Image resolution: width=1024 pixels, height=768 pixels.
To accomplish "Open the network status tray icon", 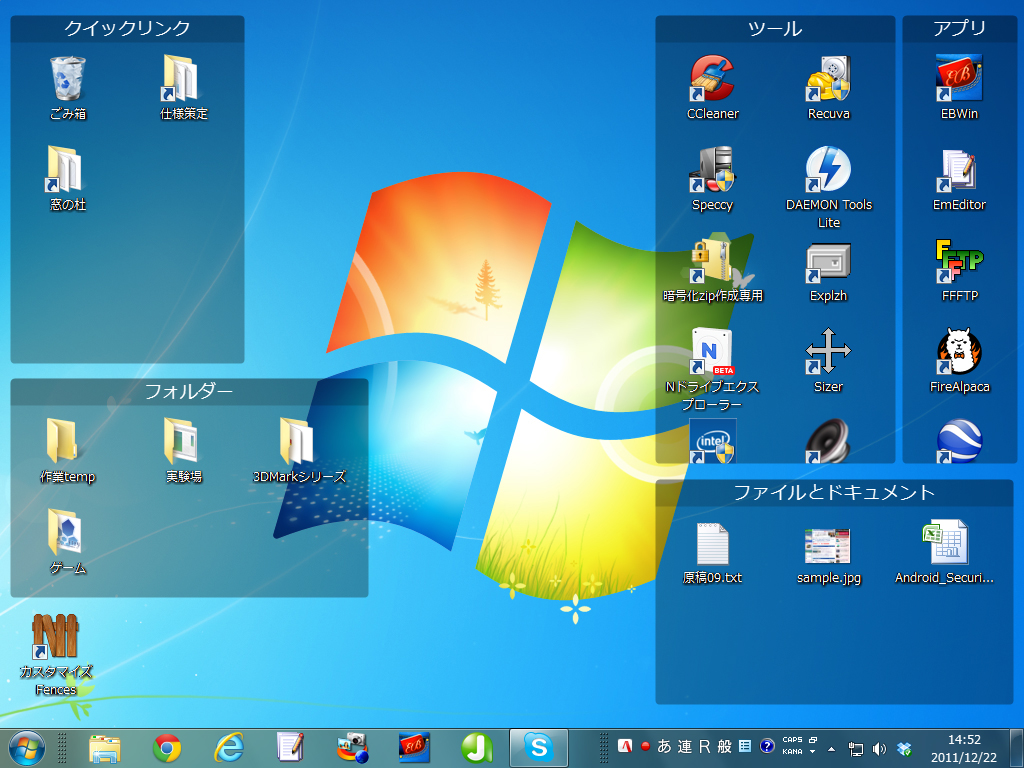I will 856,749.
